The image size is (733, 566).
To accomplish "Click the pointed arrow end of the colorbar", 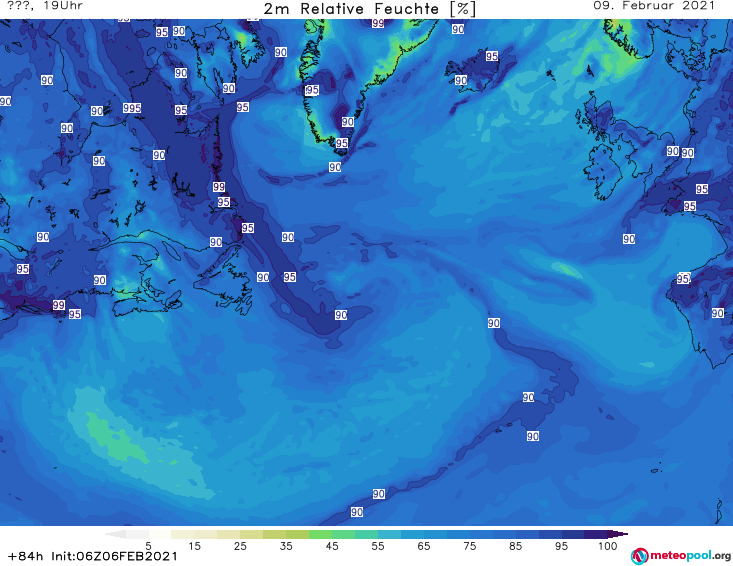I will click(x=620, y=534).
